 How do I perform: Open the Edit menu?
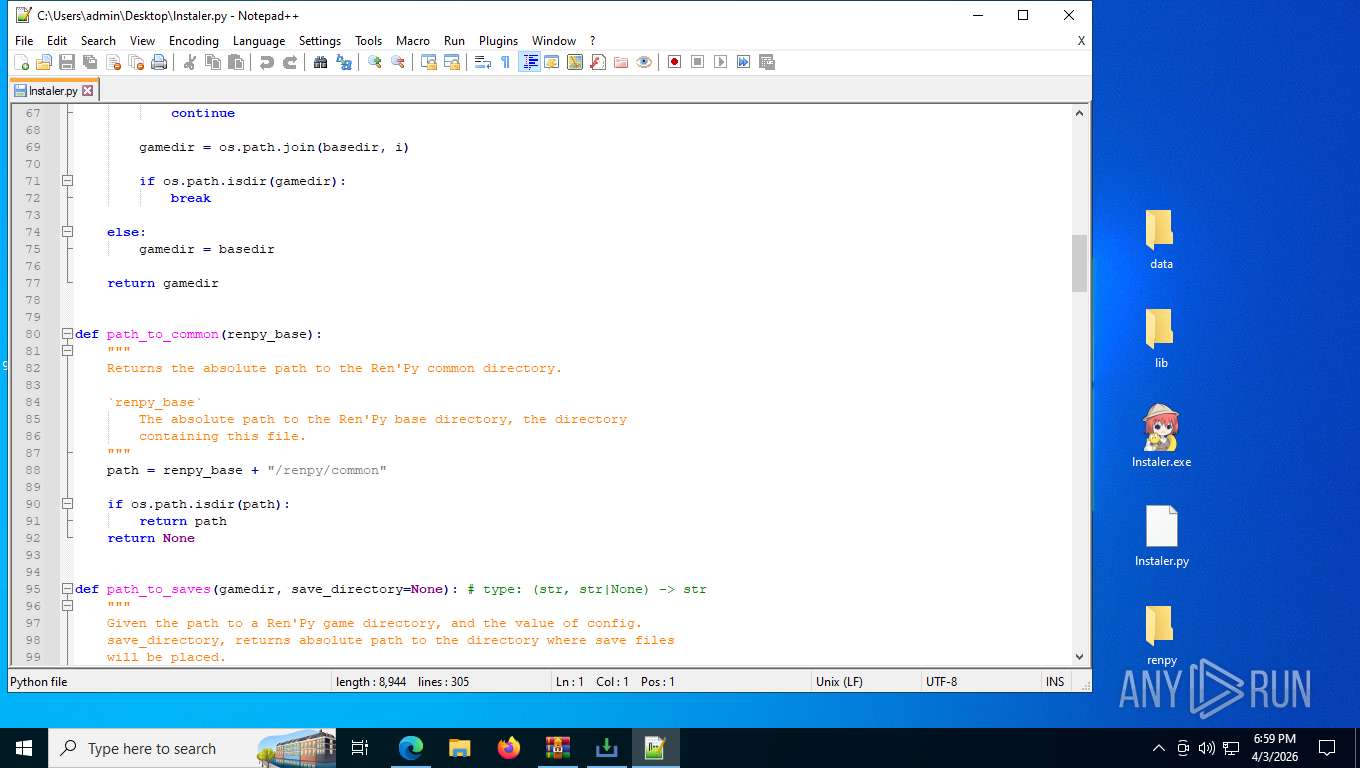[x=57, y=41]
